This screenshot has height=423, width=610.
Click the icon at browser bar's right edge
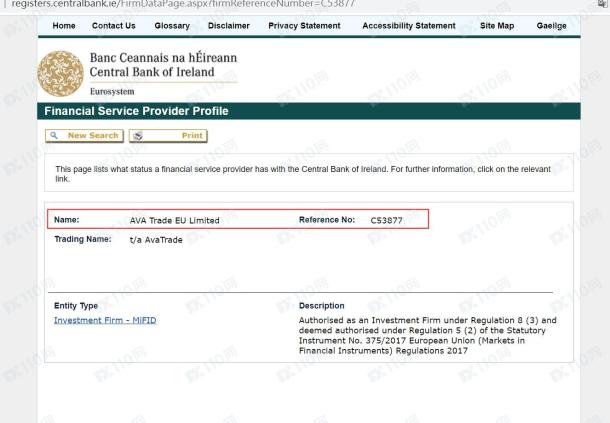pyautogui.click(x=602, y=3)
